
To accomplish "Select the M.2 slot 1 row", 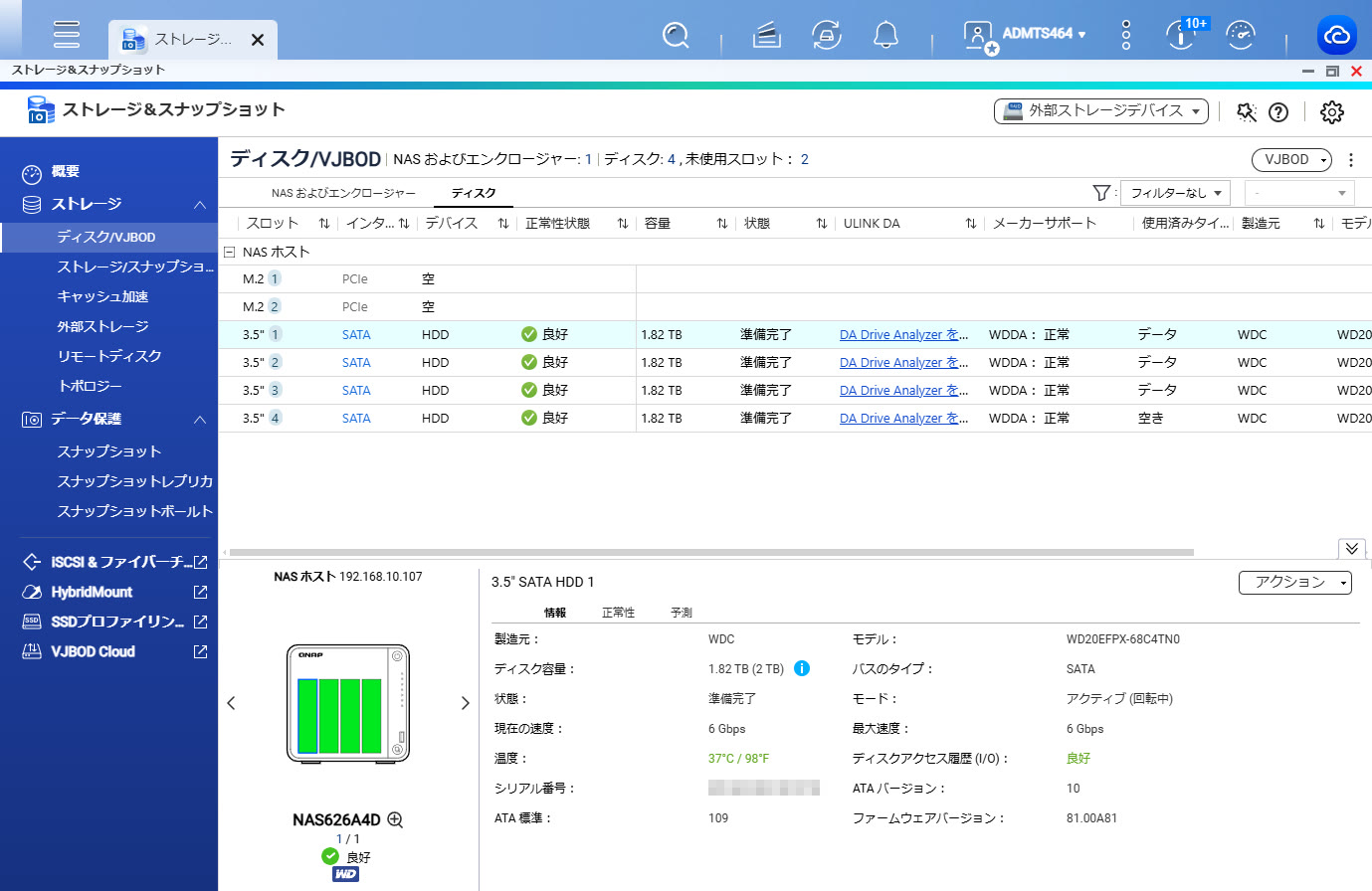I will [795, 278].
